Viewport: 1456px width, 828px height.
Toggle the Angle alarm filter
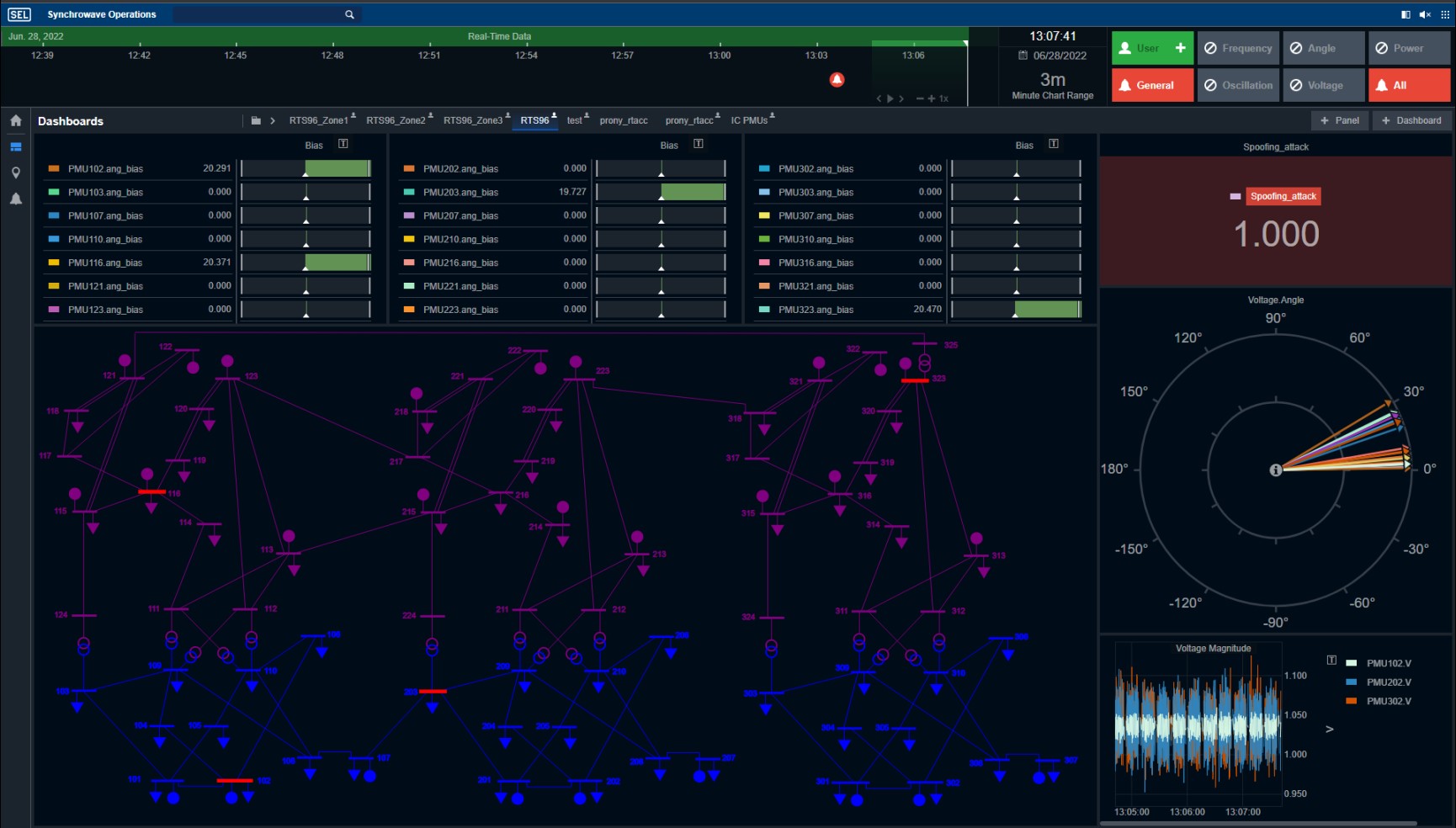pyautogui.click(x=1324, y=48)
